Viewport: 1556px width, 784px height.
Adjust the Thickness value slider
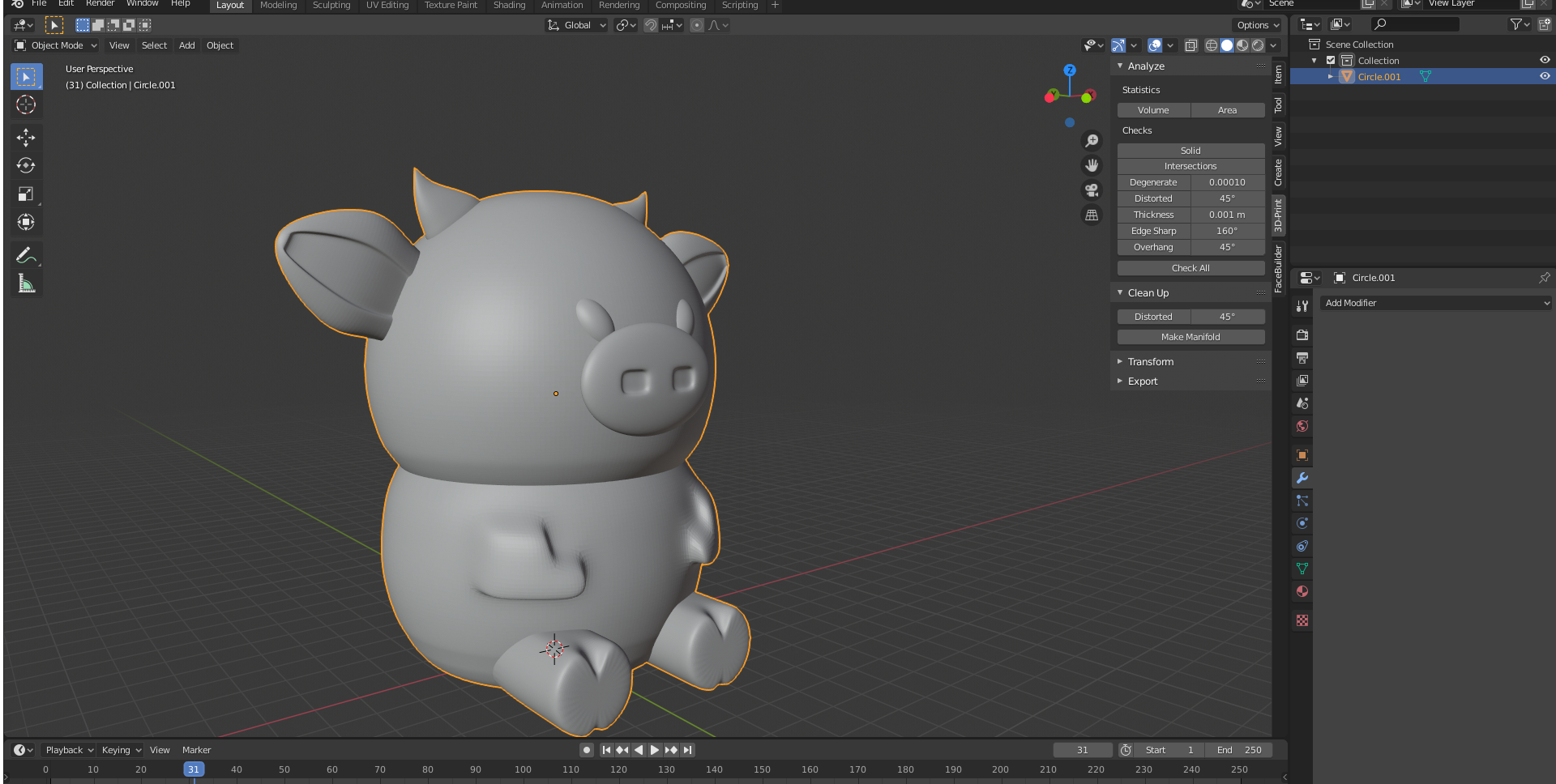coord(1228,215)
